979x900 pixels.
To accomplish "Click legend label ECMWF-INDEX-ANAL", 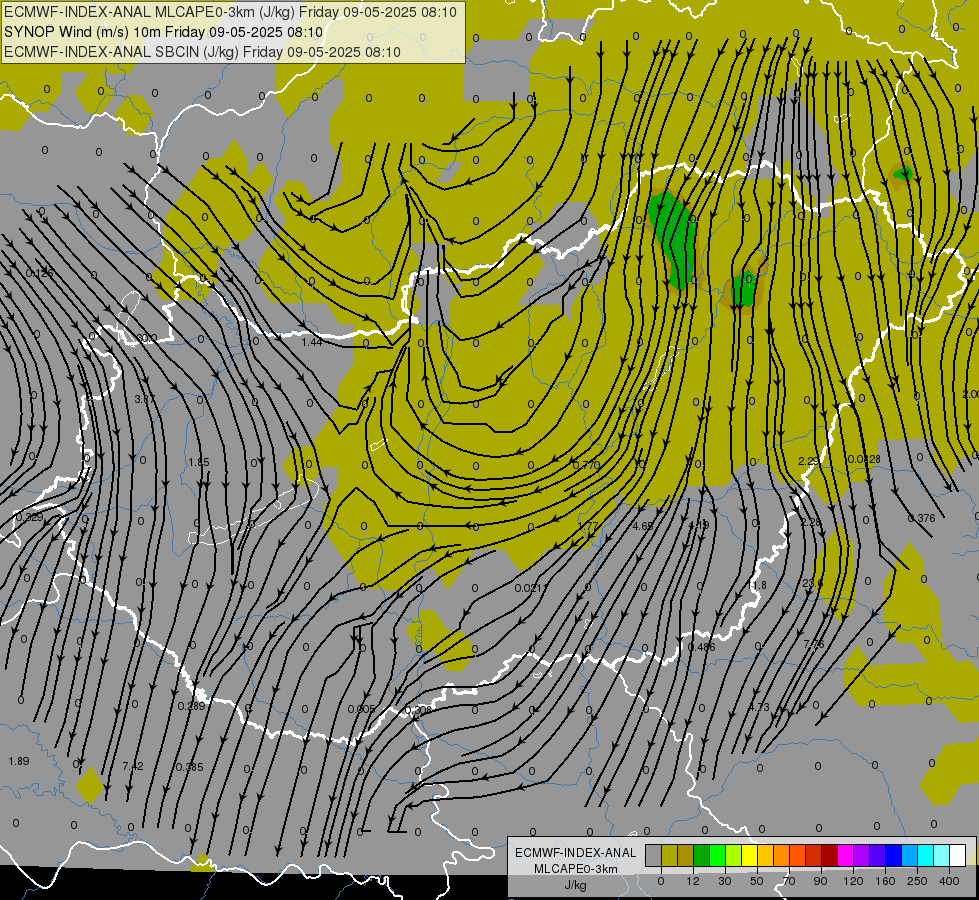I will pos(575,853).
